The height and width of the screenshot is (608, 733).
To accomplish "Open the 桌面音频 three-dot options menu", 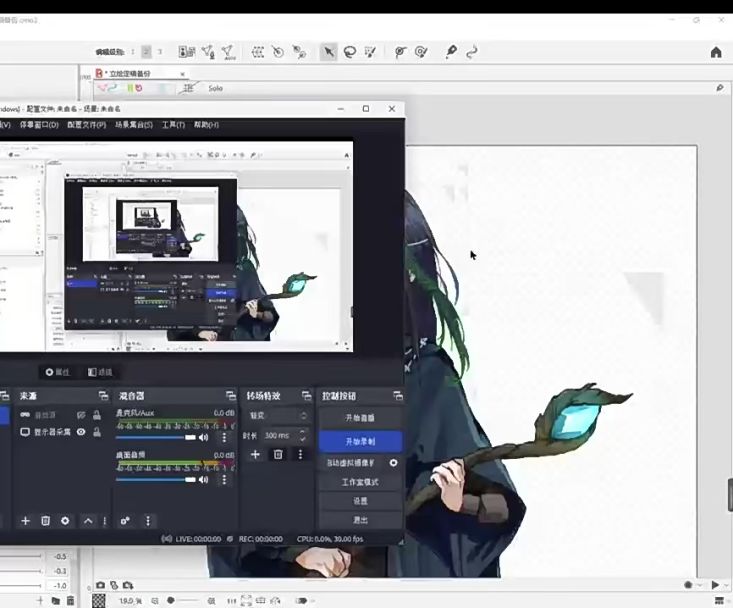I will click(x=223, y=479).
